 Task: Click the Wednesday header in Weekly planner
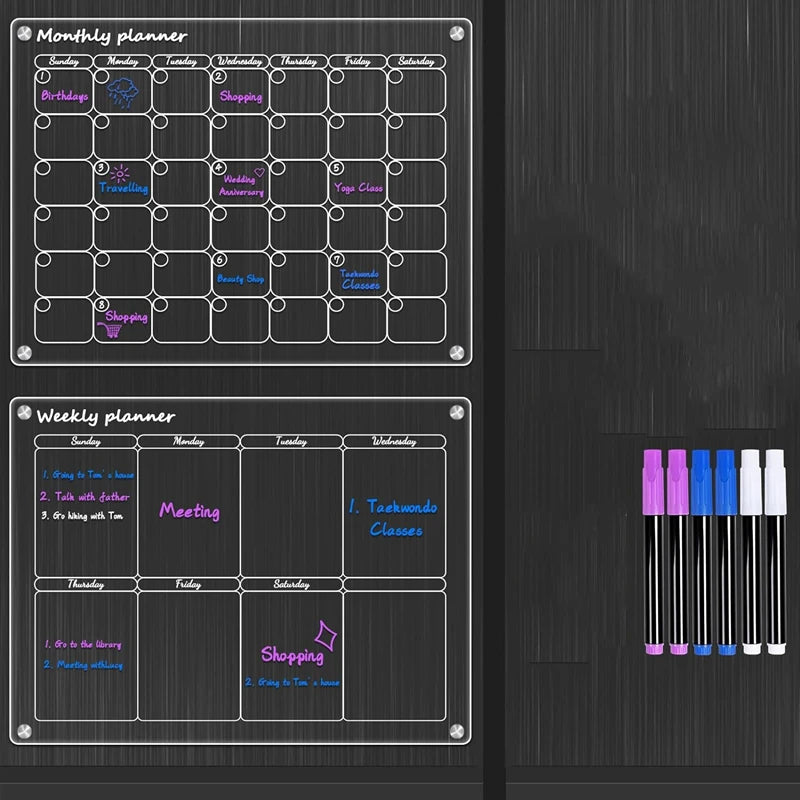[394, 441]
